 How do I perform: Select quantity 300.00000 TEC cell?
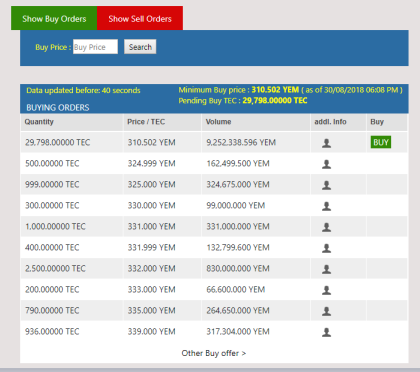72,205
